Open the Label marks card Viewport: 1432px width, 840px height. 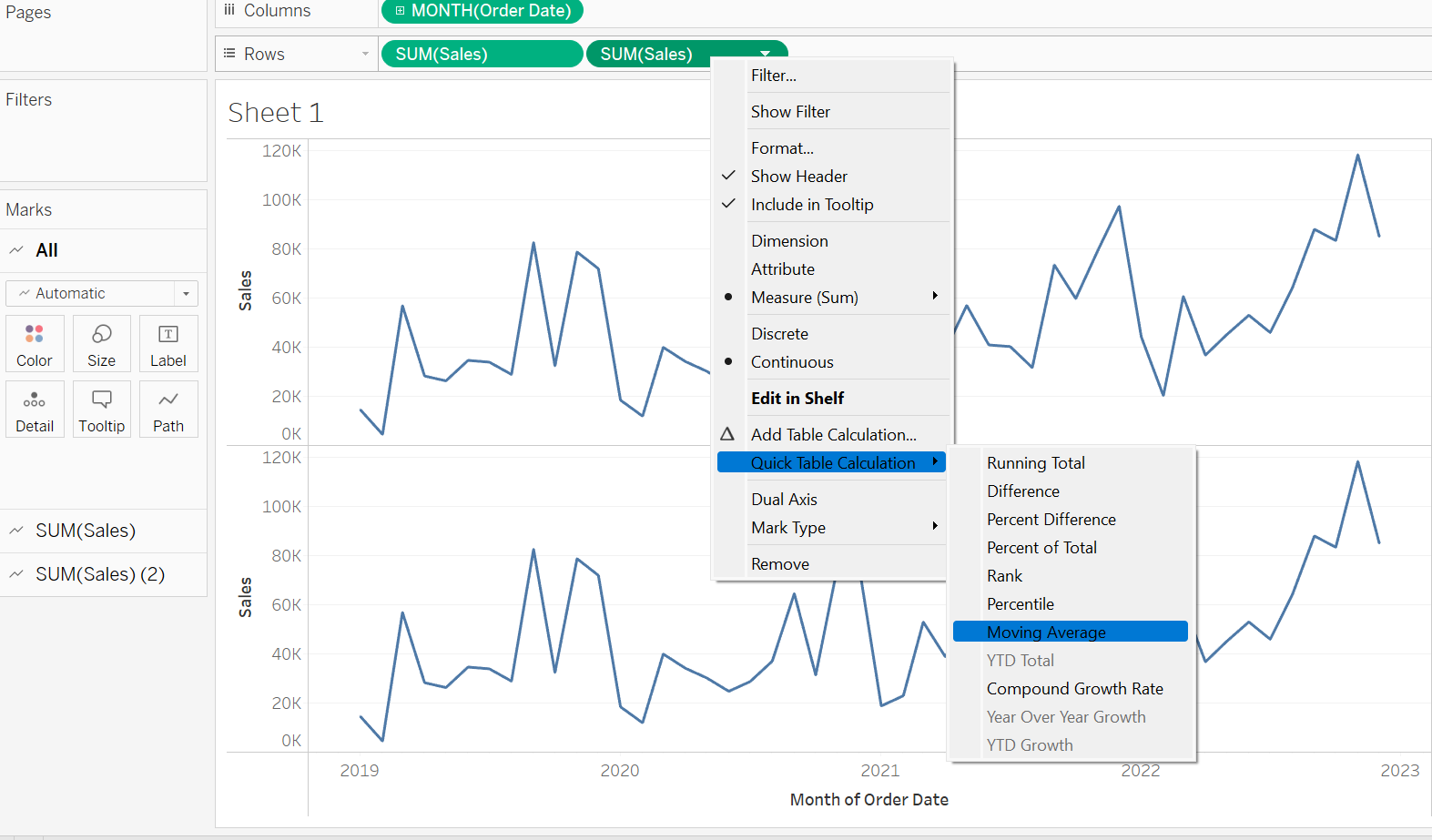168,344
